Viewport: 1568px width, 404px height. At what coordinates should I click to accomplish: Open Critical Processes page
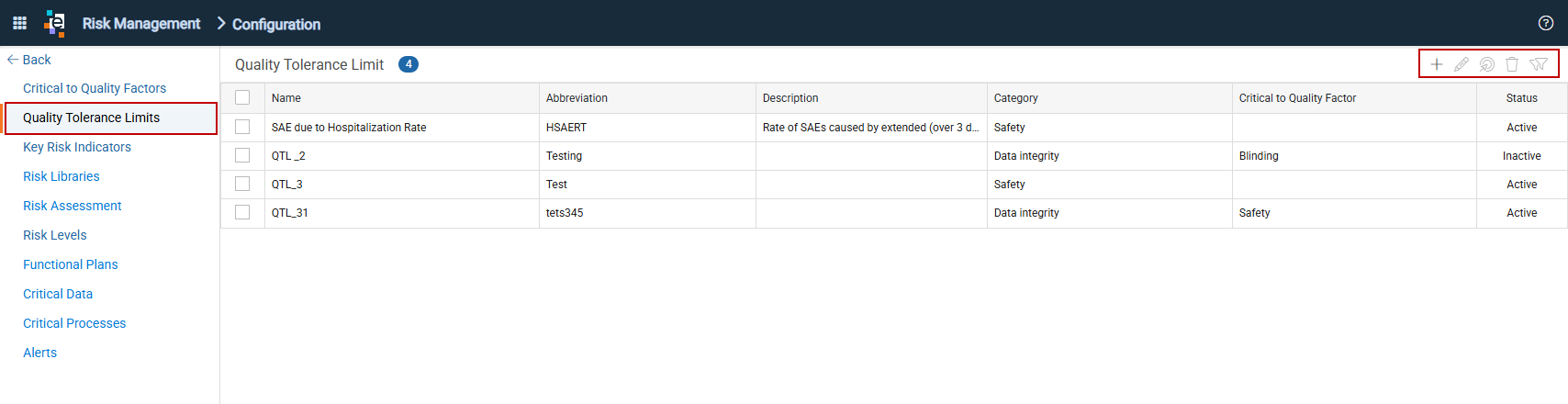coord(74,323)
